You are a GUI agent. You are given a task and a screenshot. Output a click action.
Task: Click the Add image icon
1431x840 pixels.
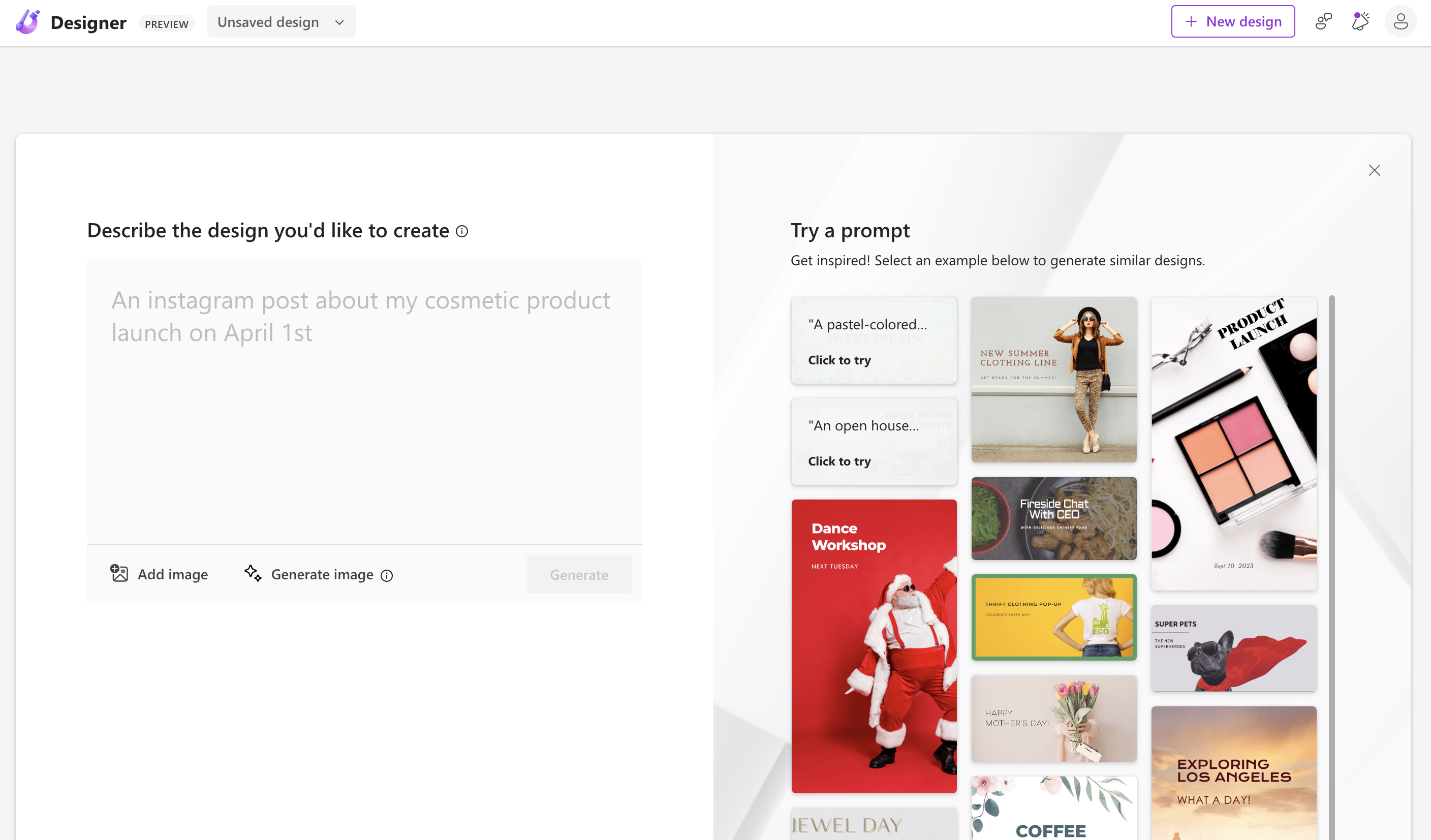click(119, 574)
